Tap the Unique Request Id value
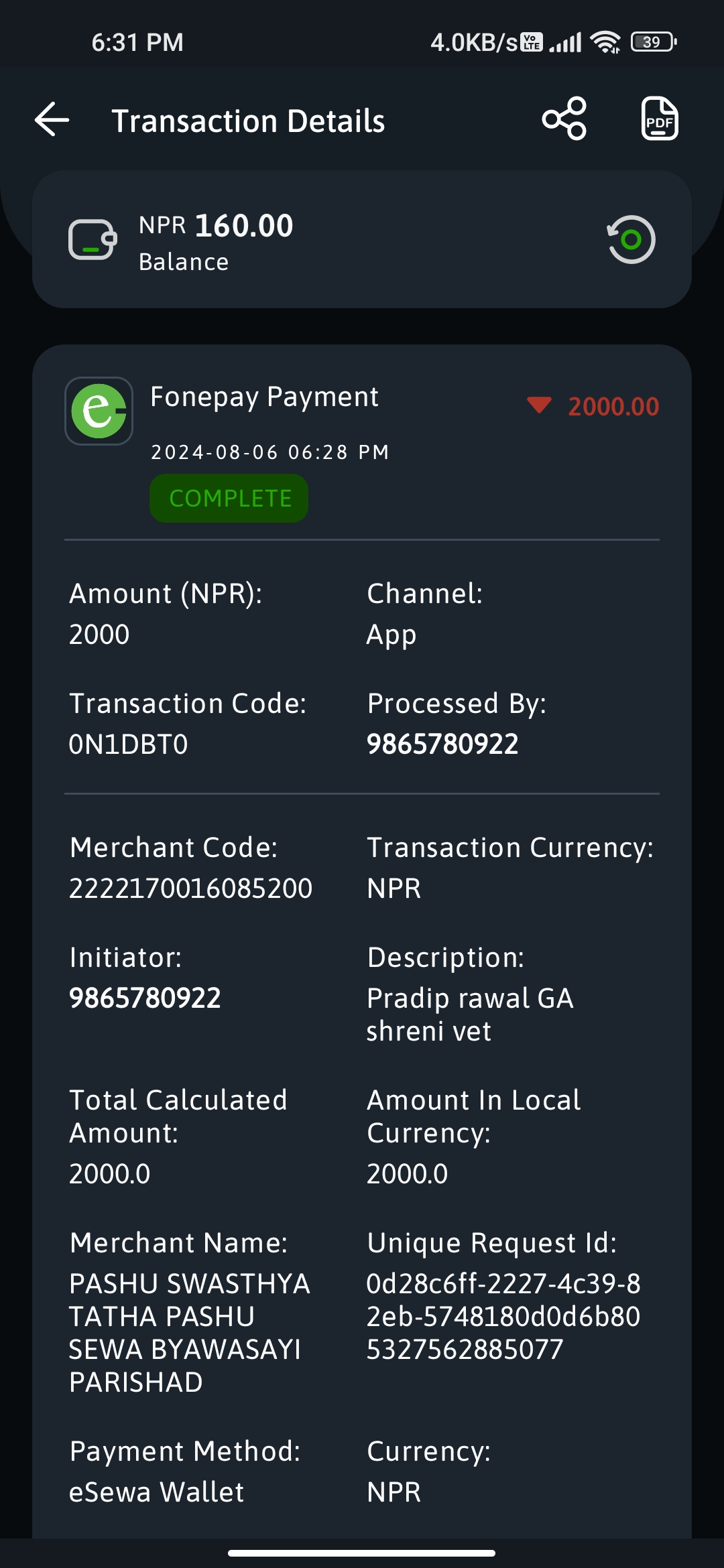724x1568 pixels. click(x=503, y=1317)
